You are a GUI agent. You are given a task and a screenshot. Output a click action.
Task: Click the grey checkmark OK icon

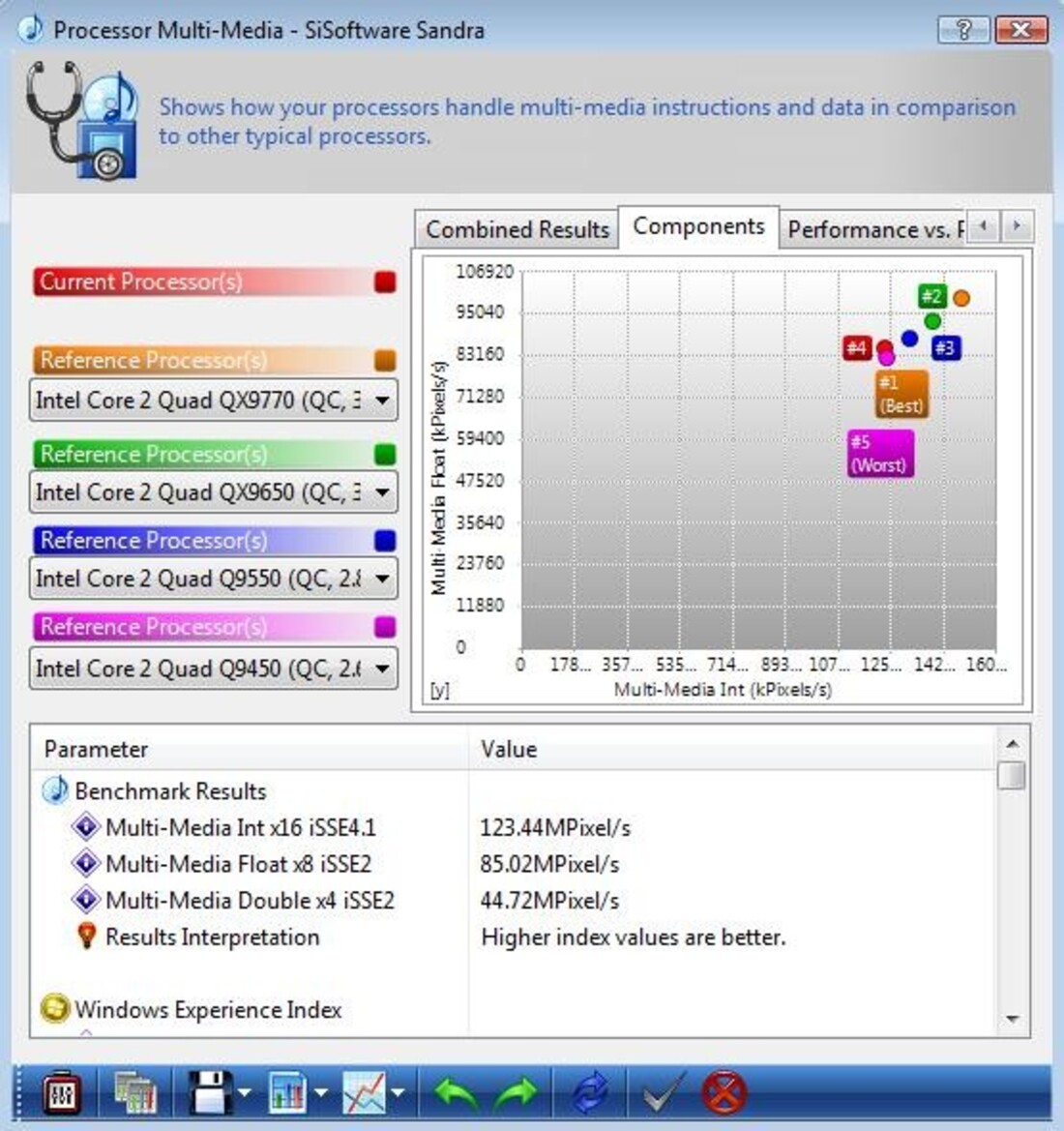(x=665, y=1093)
